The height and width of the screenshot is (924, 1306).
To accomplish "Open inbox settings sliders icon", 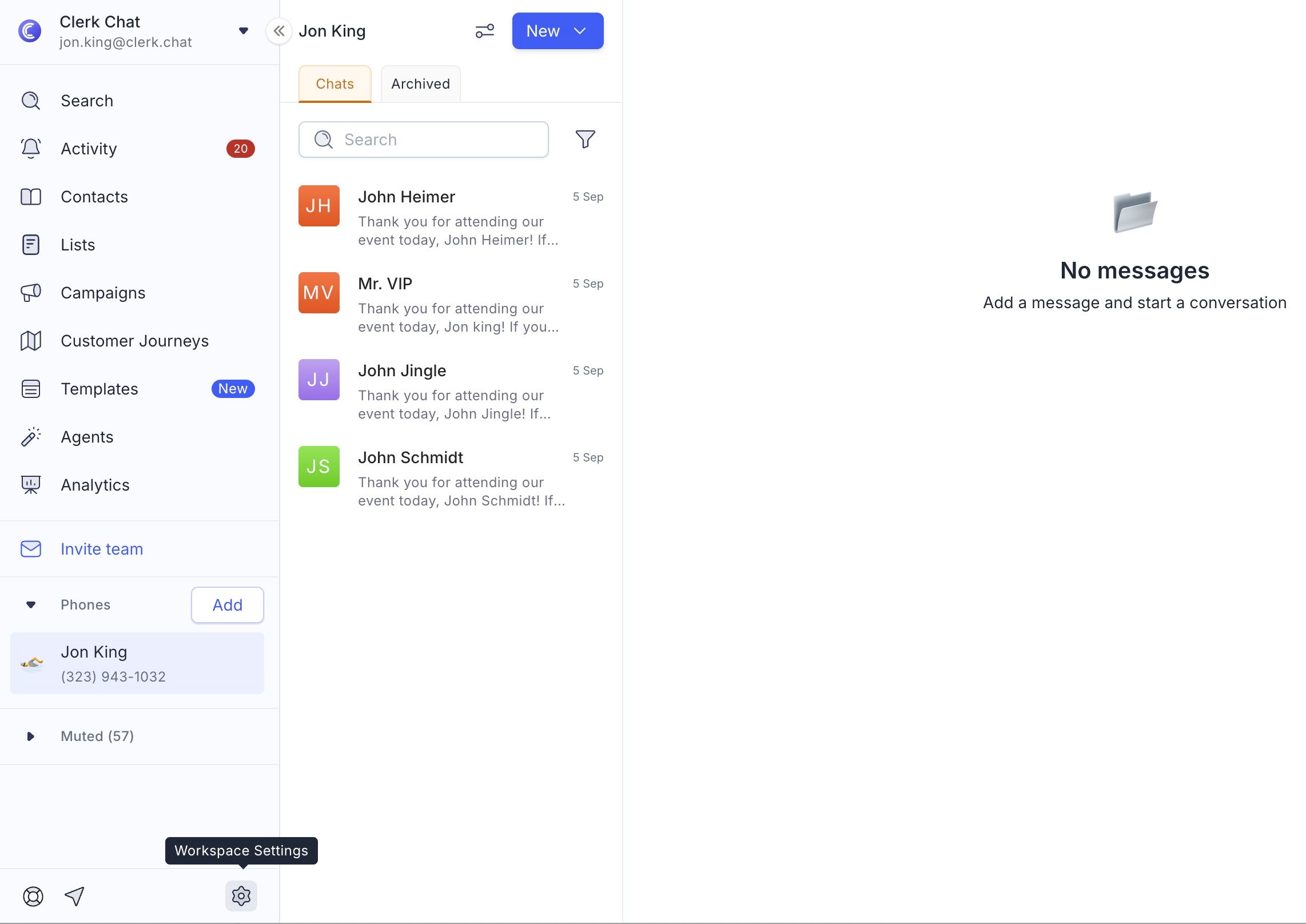I will 484,31.
